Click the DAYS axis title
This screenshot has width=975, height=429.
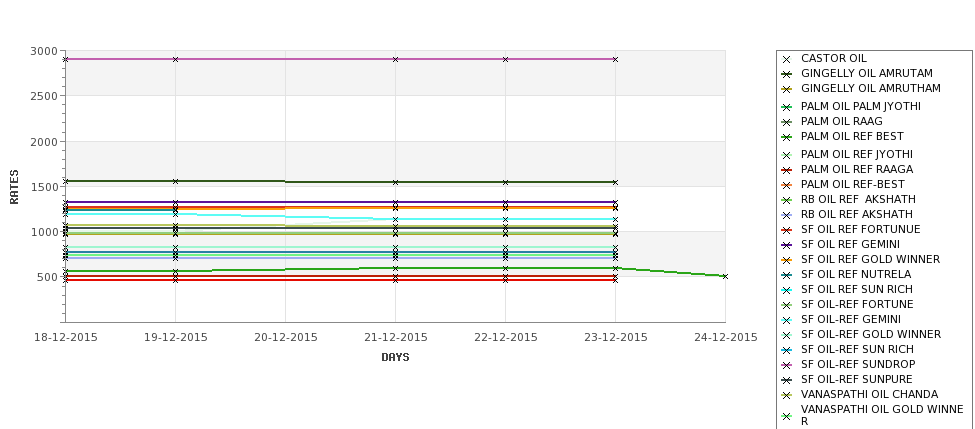click(395, 358)
